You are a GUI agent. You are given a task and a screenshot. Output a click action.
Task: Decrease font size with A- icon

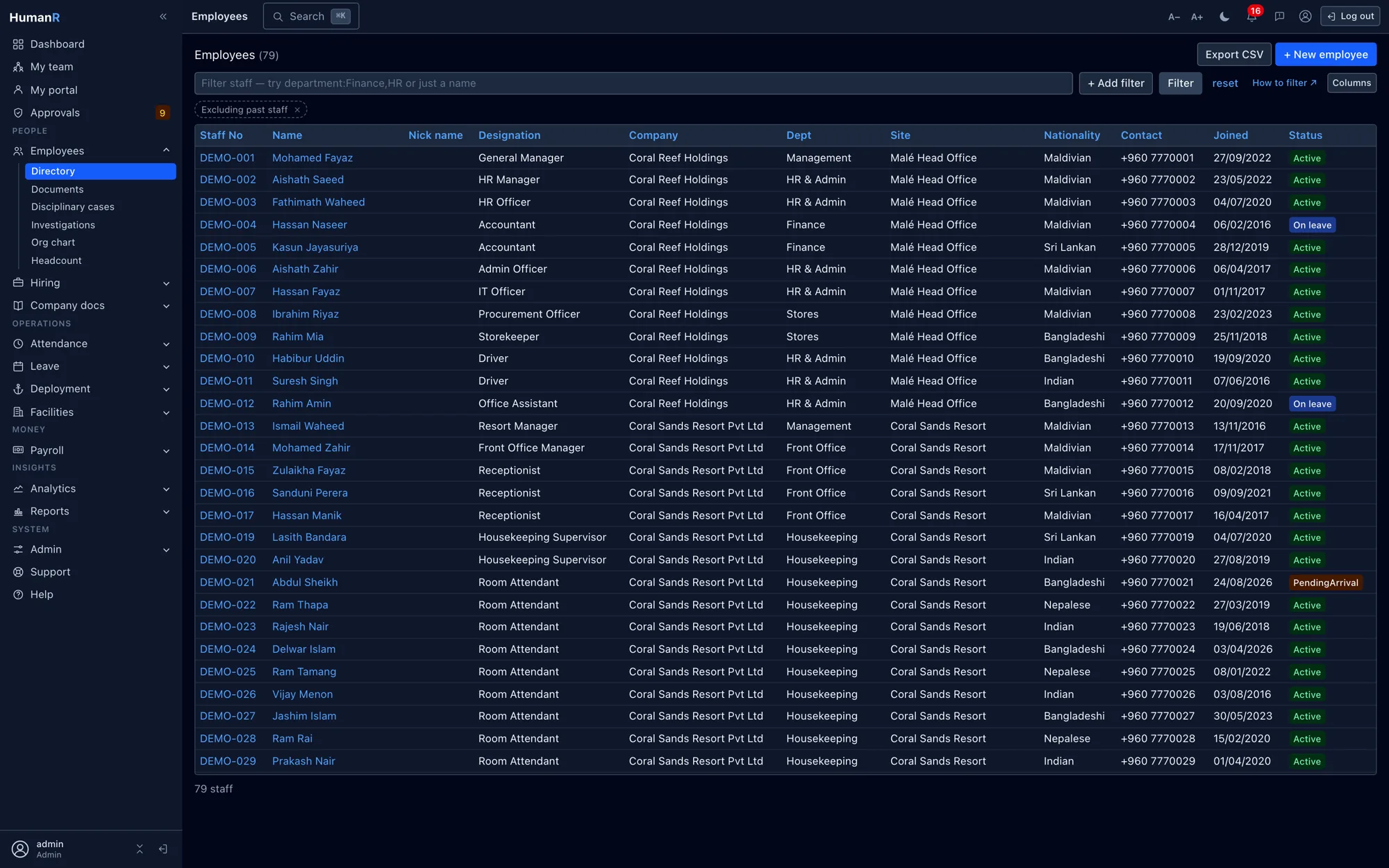tap(1174, 17)
